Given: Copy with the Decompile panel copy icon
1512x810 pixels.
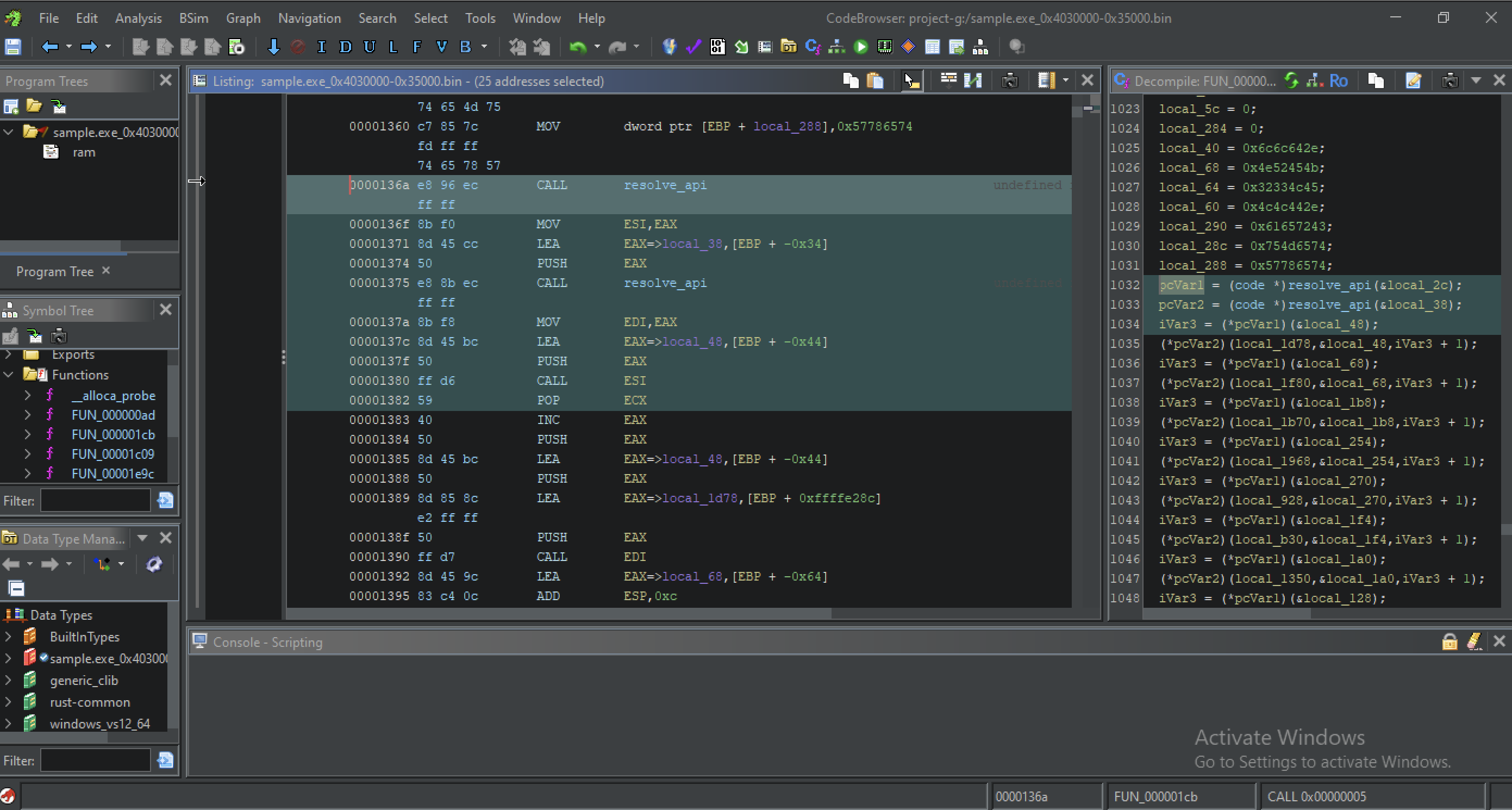Looking at the screenshot, I should click(x=1376, y=80).
